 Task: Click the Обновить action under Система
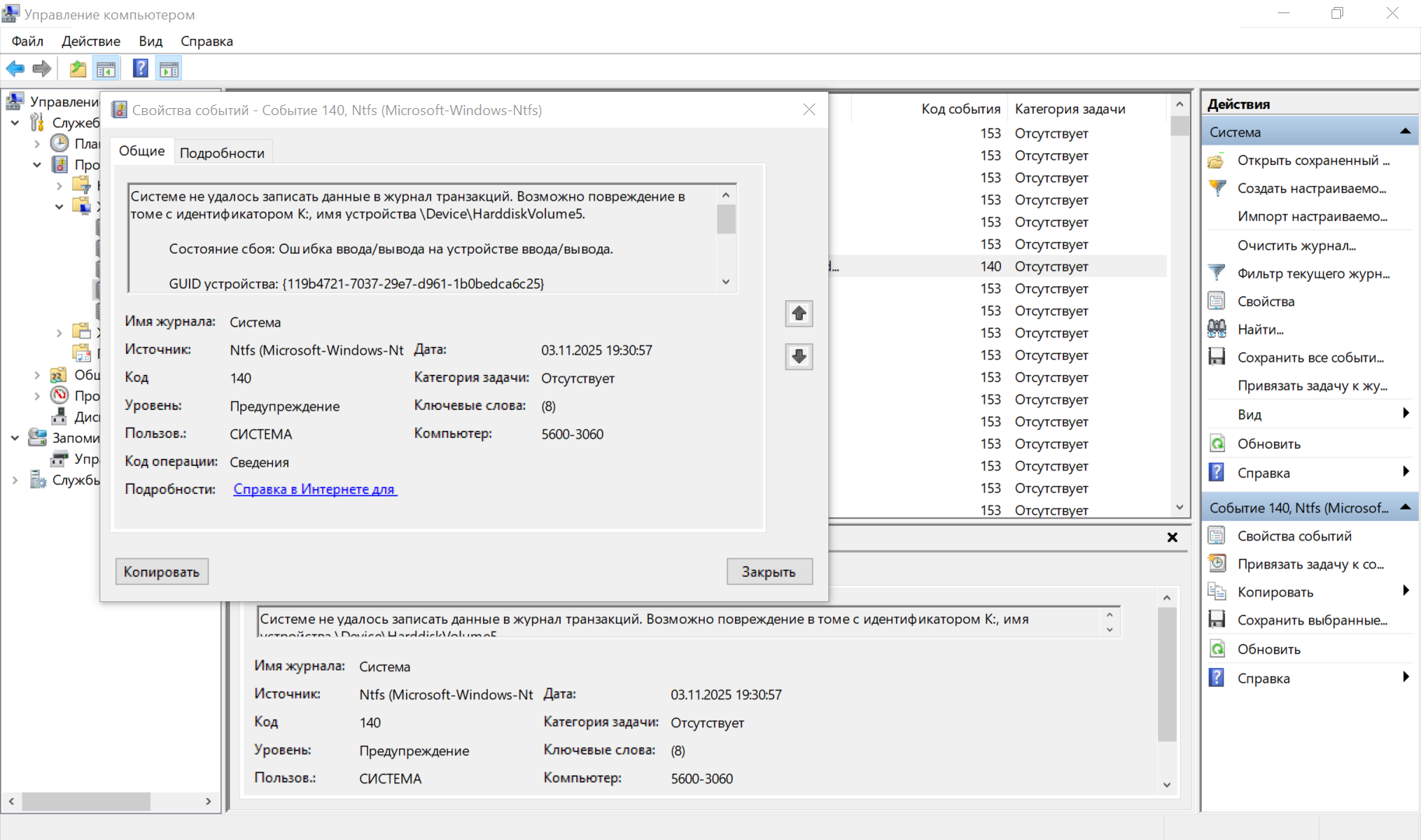tap(1269, 444)
